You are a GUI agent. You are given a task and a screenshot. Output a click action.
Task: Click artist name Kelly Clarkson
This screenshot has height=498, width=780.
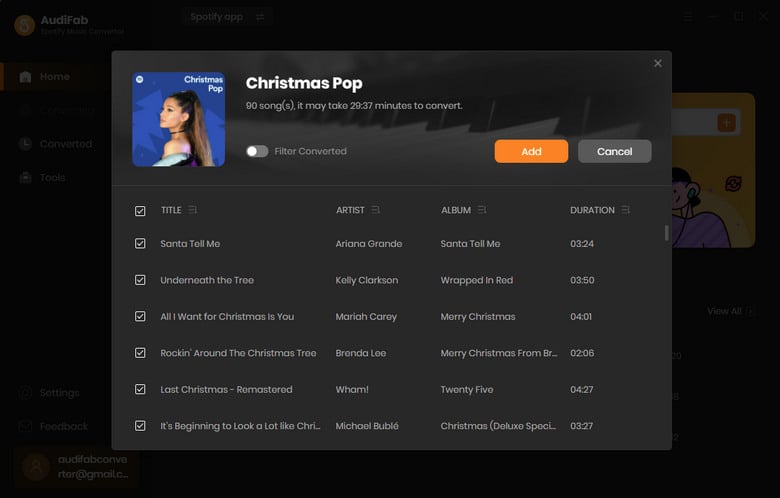pos(367,280)
